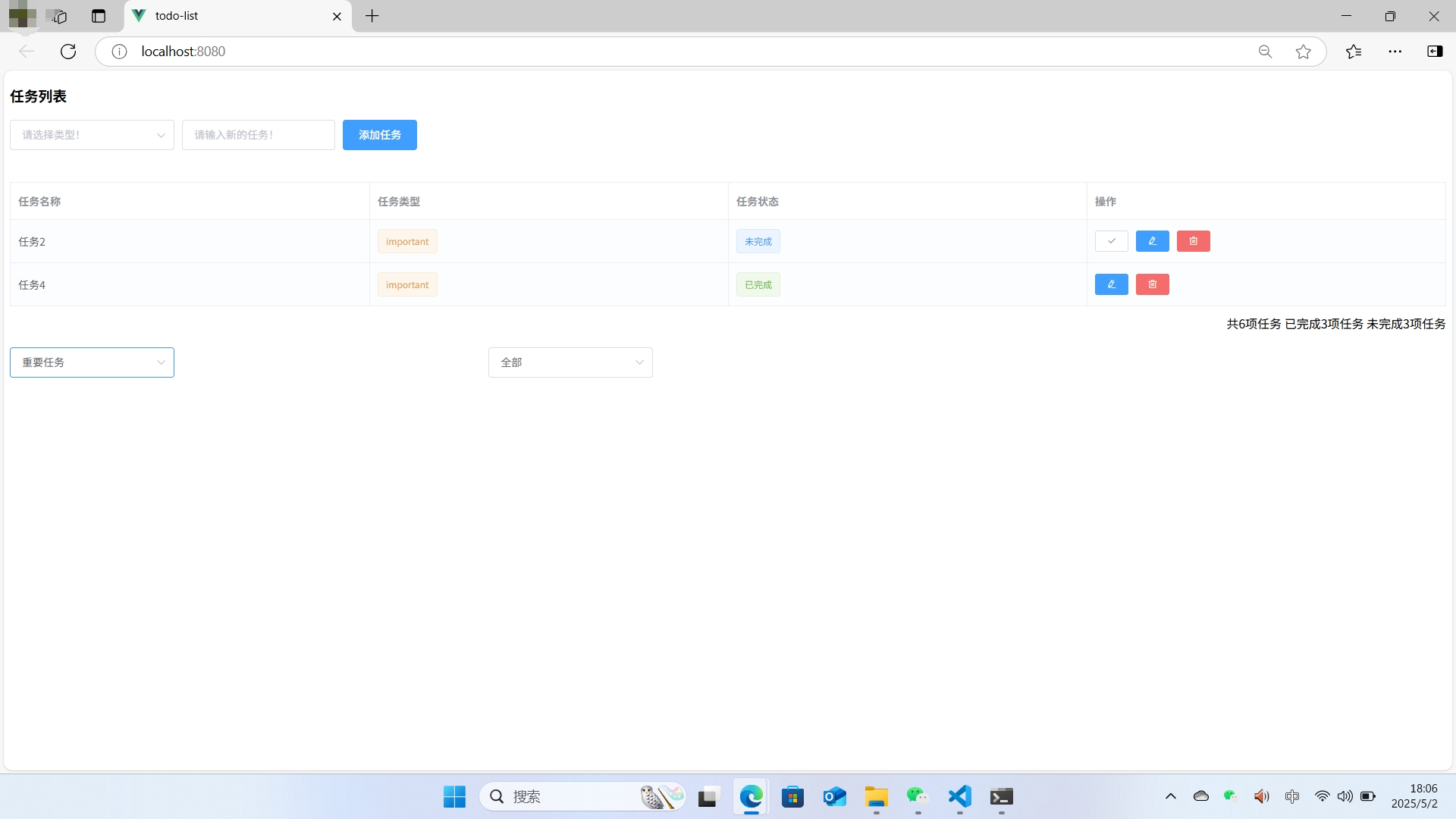Viewport: 1456px width, 819px height.
Task: Click the volume icon in system tray
Action: click(x=1345, y=796)
